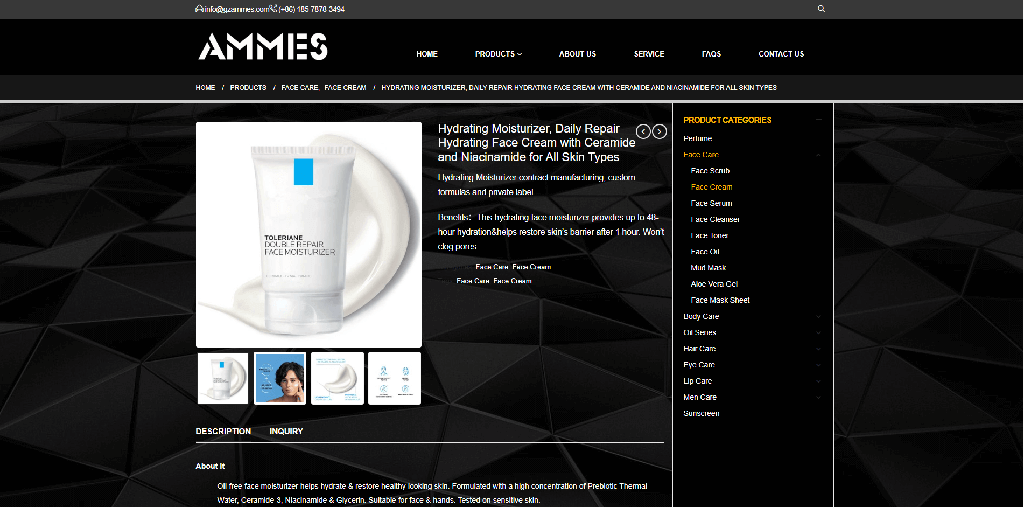Expand the Body Care category chevron

pos(818,317)
